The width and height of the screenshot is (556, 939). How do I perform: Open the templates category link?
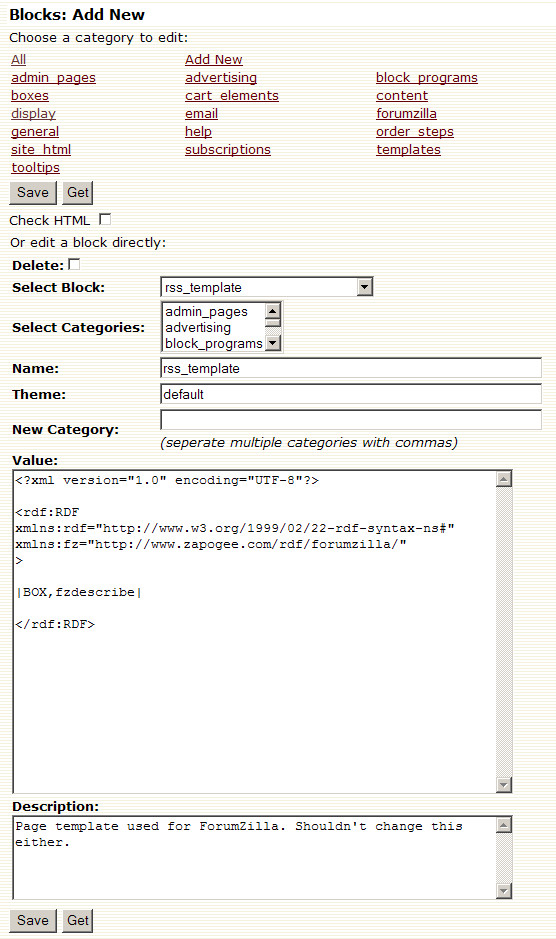(x=408, y=150)
